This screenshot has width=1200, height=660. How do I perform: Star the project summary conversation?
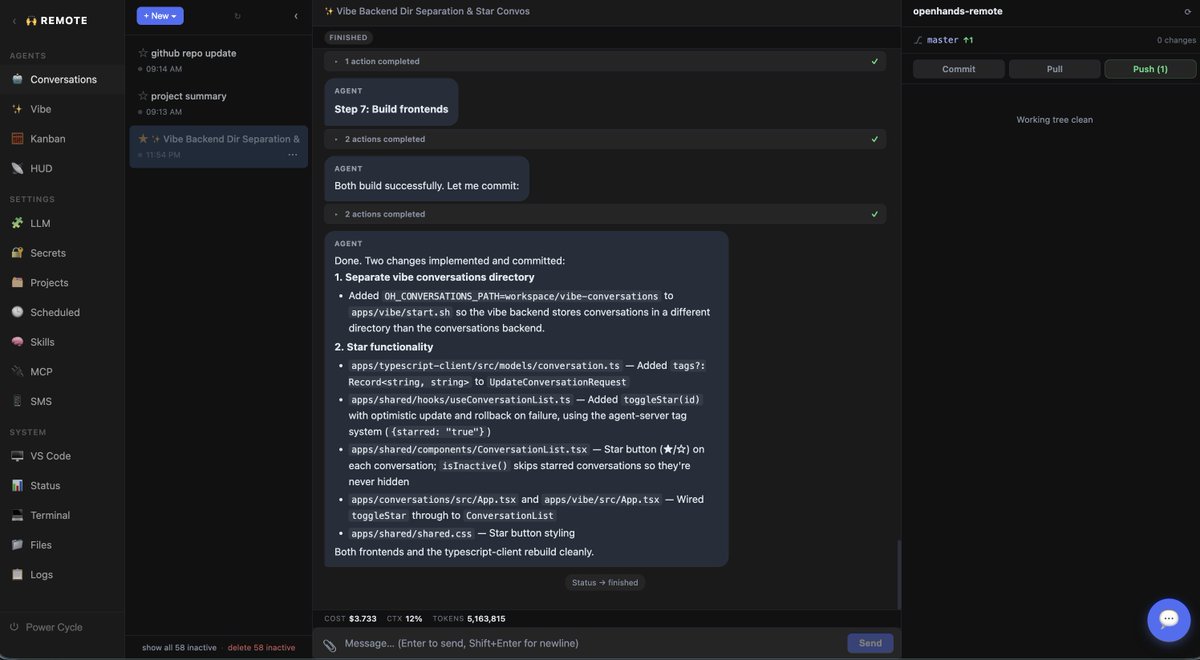(143, 96)
